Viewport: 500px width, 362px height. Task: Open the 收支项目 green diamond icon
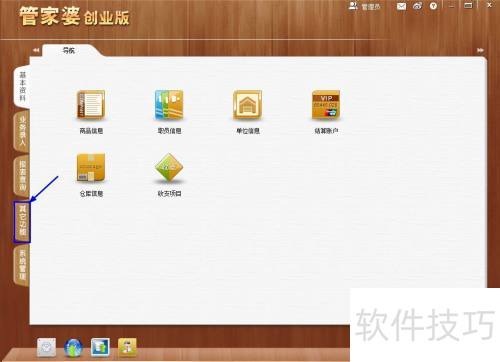coord(169,168)
